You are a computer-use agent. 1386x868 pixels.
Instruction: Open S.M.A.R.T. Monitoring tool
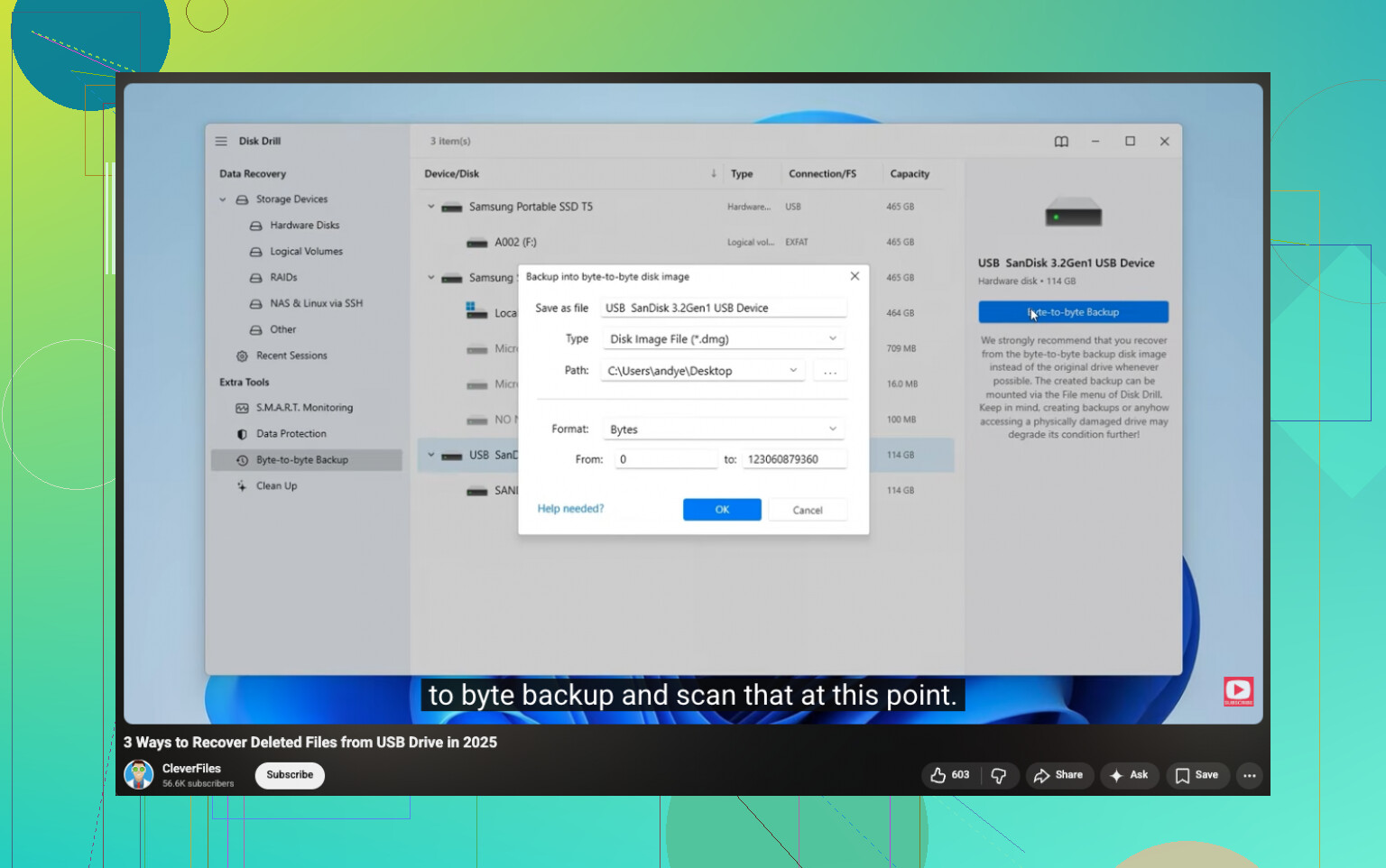(304, 408)
